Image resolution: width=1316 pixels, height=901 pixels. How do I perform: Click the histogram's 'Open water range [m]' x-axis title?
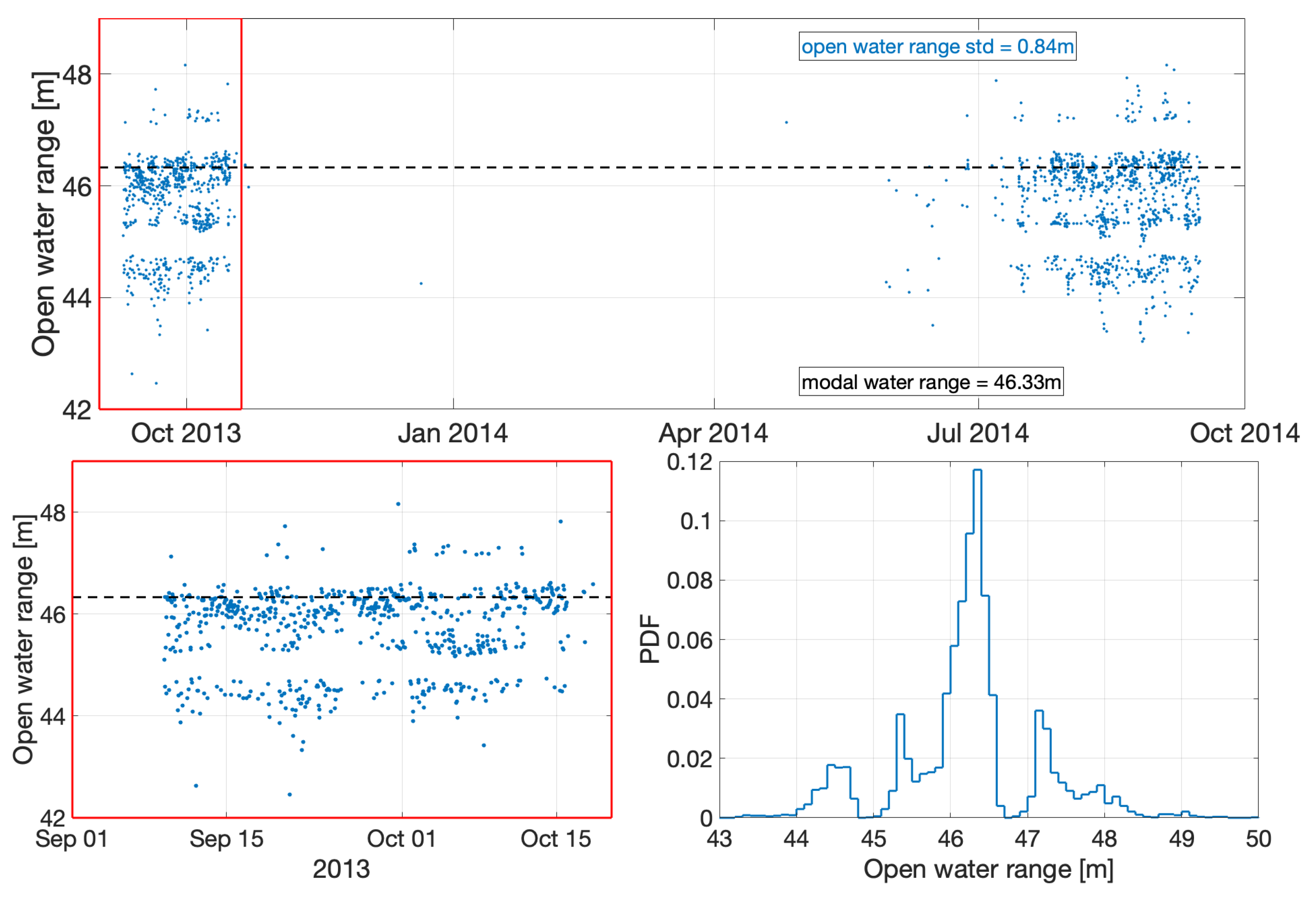988,869
